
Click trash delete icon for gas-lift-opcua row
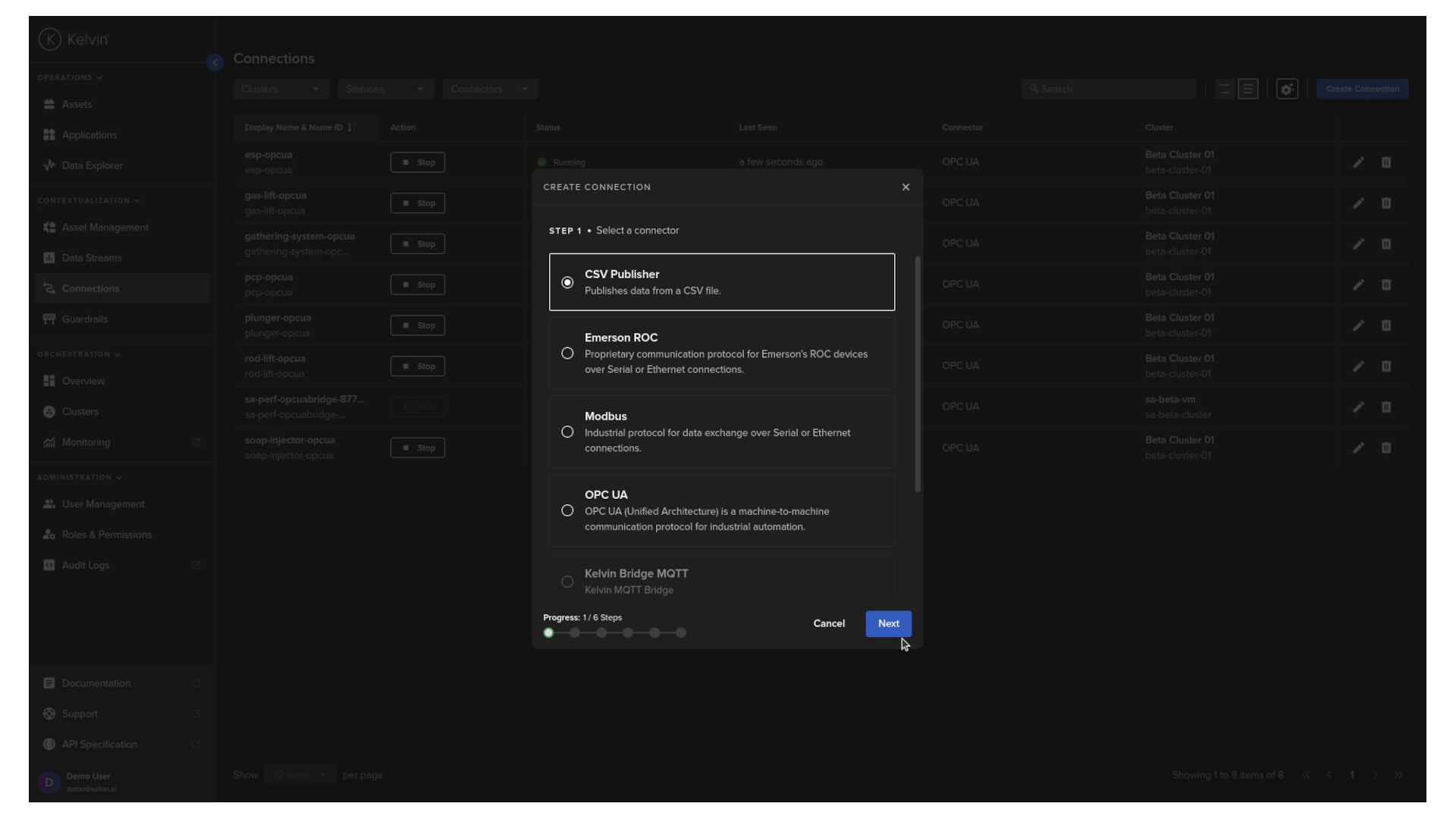pyautogui.click(x=1386, y=203)
